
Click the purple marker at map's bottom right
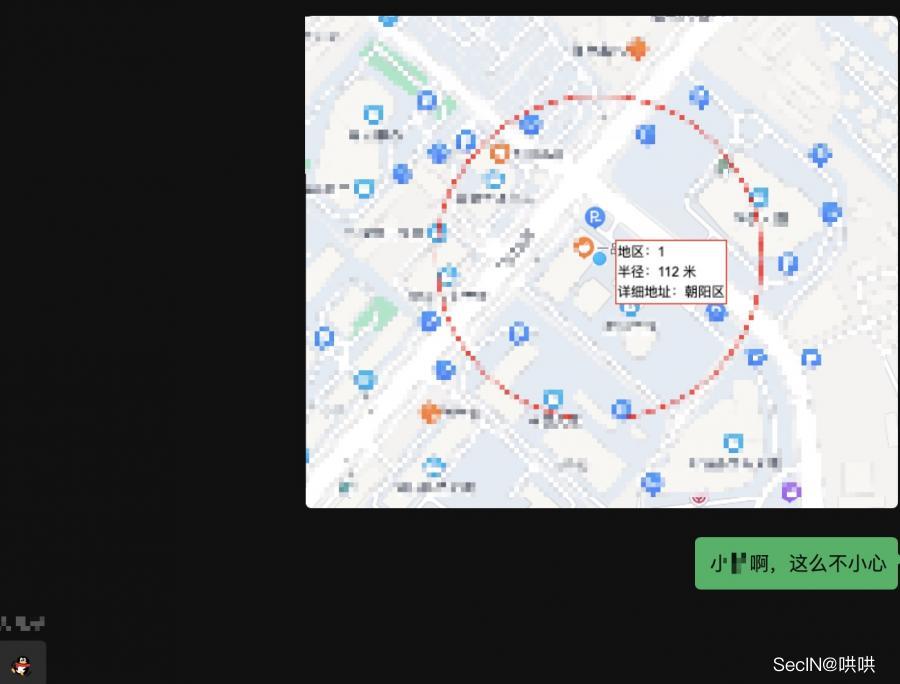pyautogui.click(x=791, y=492)
